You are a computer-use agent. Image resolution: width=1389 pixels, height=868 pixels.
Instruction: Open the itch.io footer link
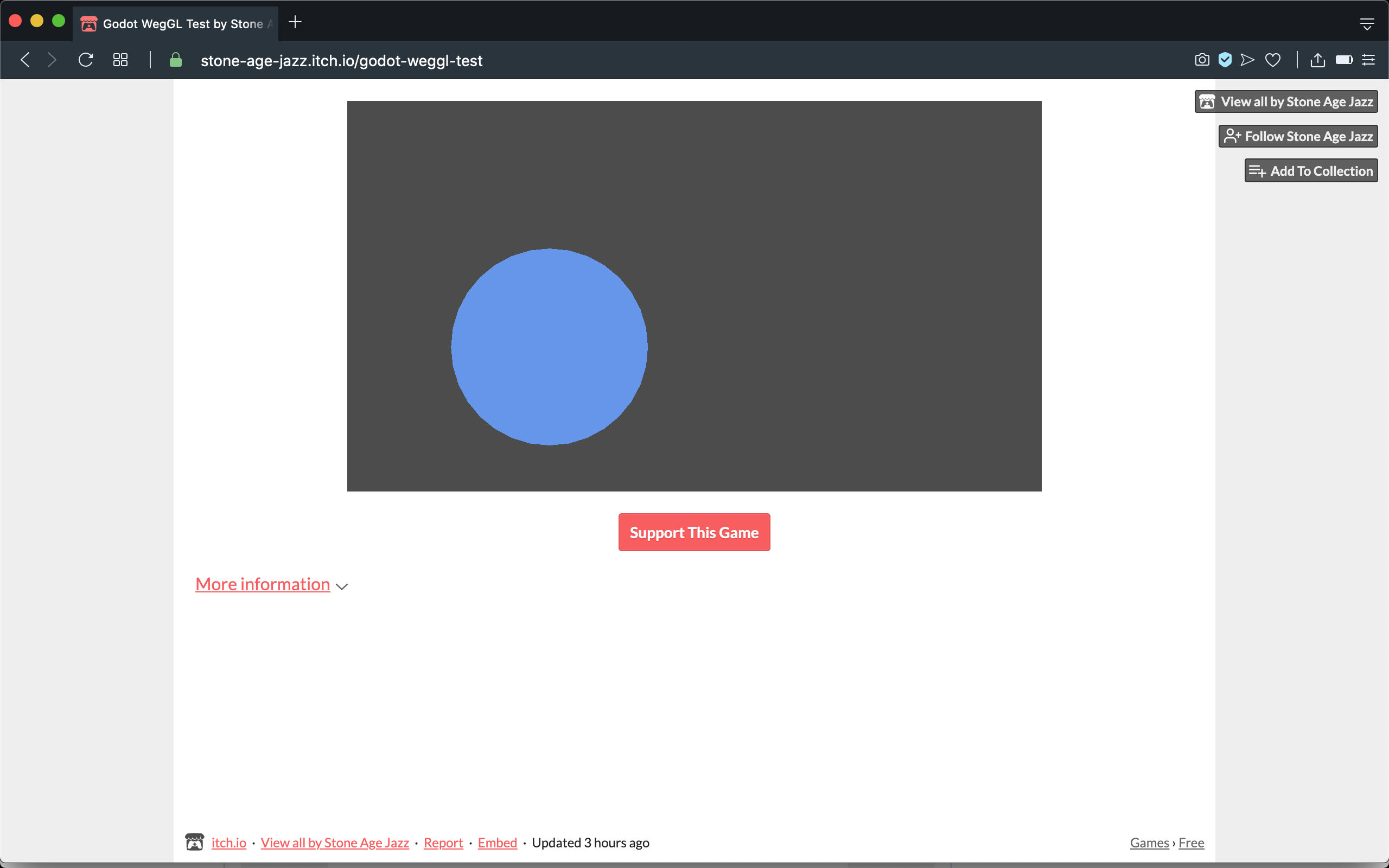[228, 842]
